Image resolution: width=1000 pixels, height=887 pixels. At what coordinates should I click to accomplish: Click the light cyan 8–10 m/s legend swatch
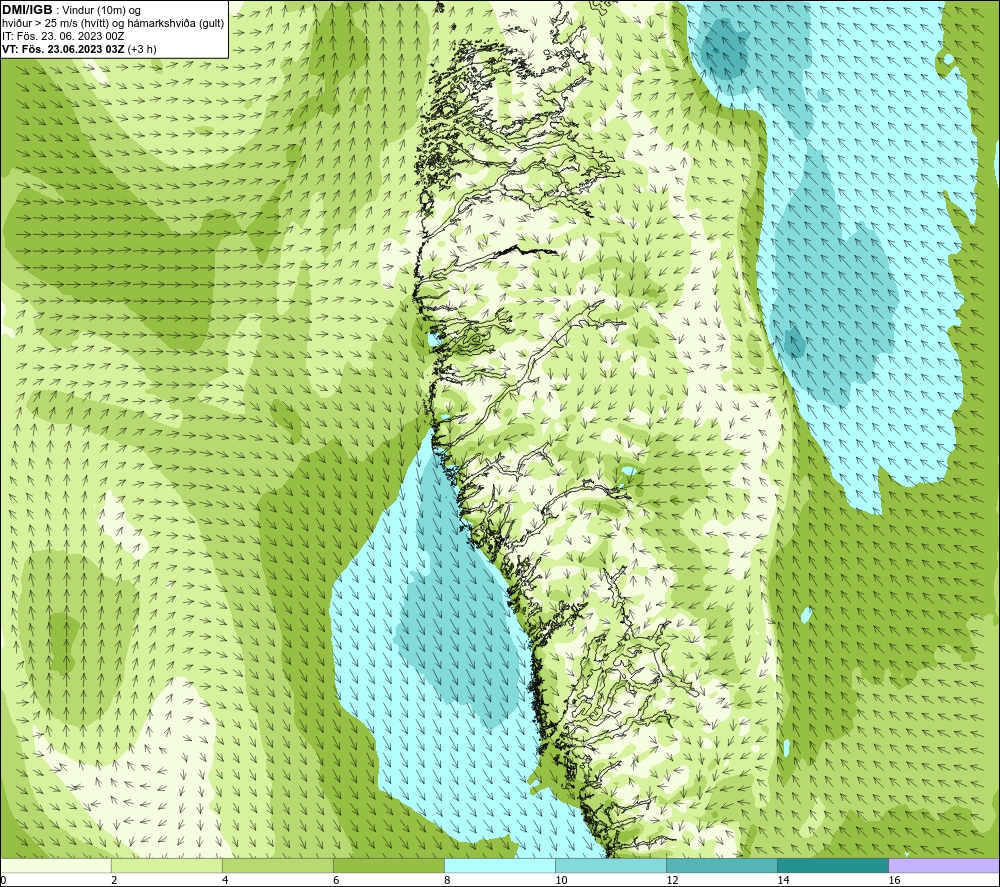tap(500, 865)
